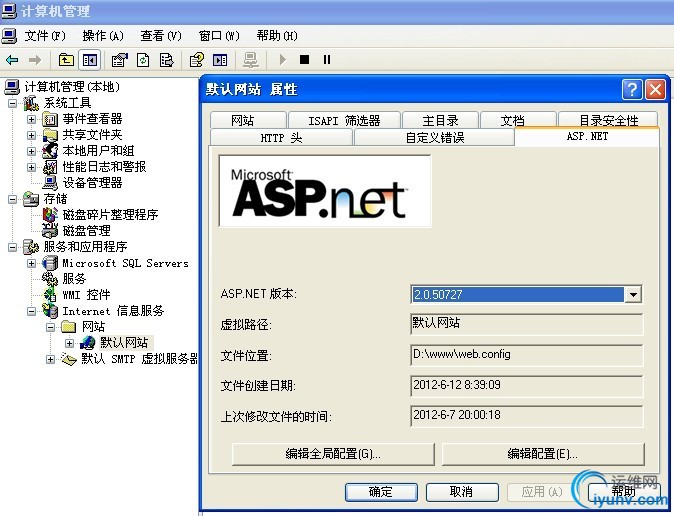This screenshot has width=674, height=516.
Task: Open the 文件(F) menu
Action: pyautogui.click(x=45, y=36)
